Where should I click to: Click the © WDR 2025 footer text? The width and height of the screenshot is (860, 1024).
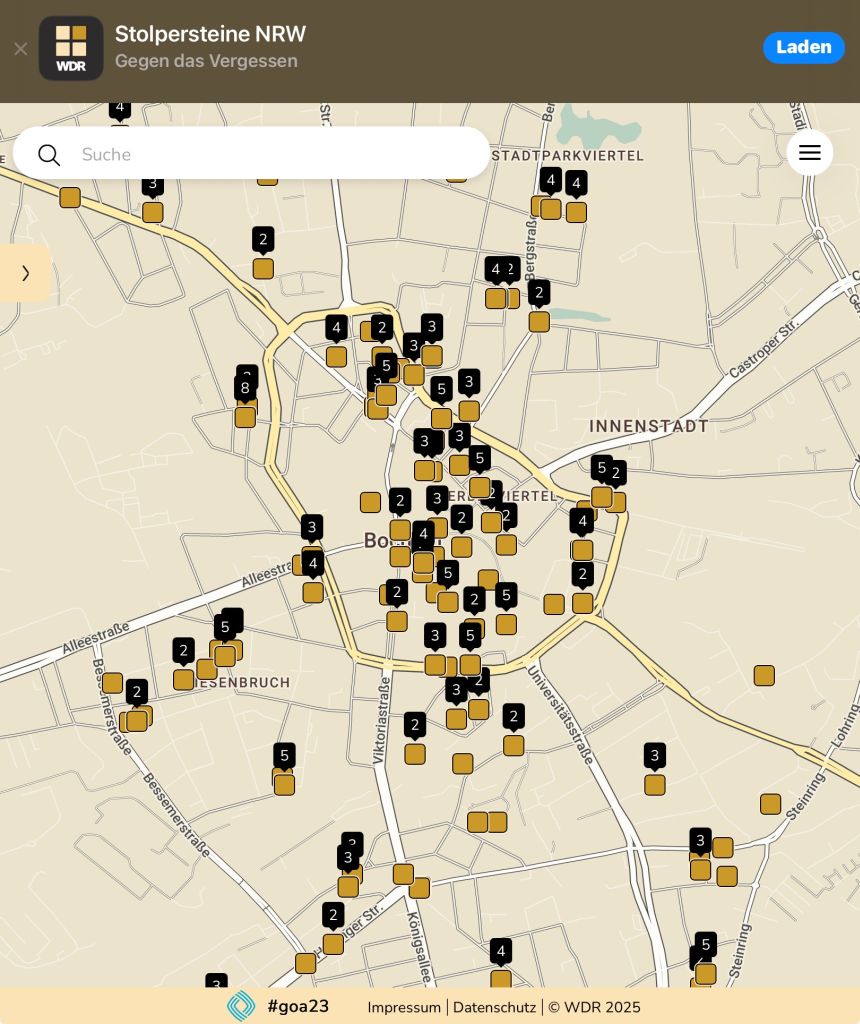coord(594,1007)
